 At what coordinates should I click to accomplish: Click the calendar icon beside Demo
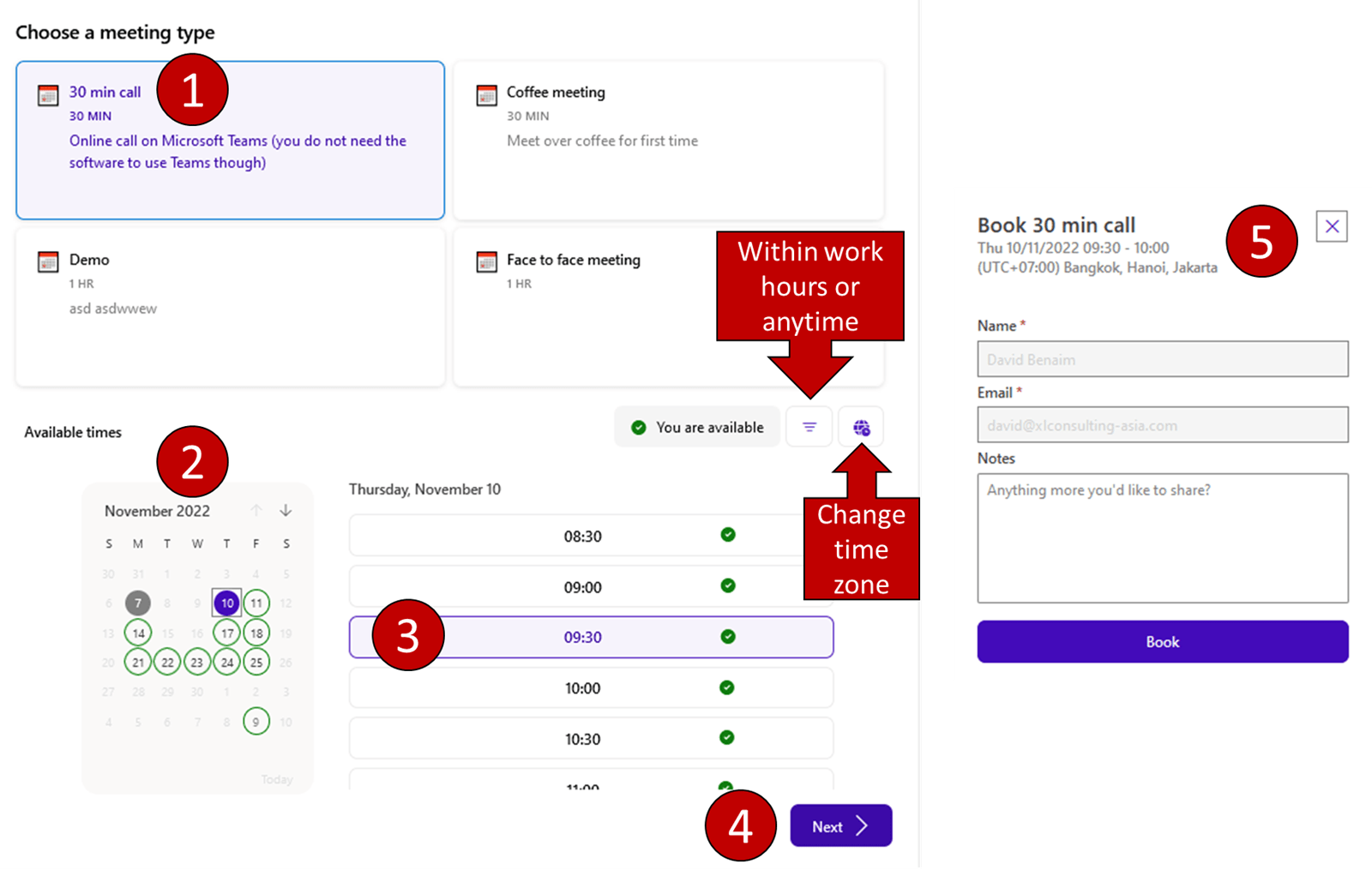pos(48,261)
